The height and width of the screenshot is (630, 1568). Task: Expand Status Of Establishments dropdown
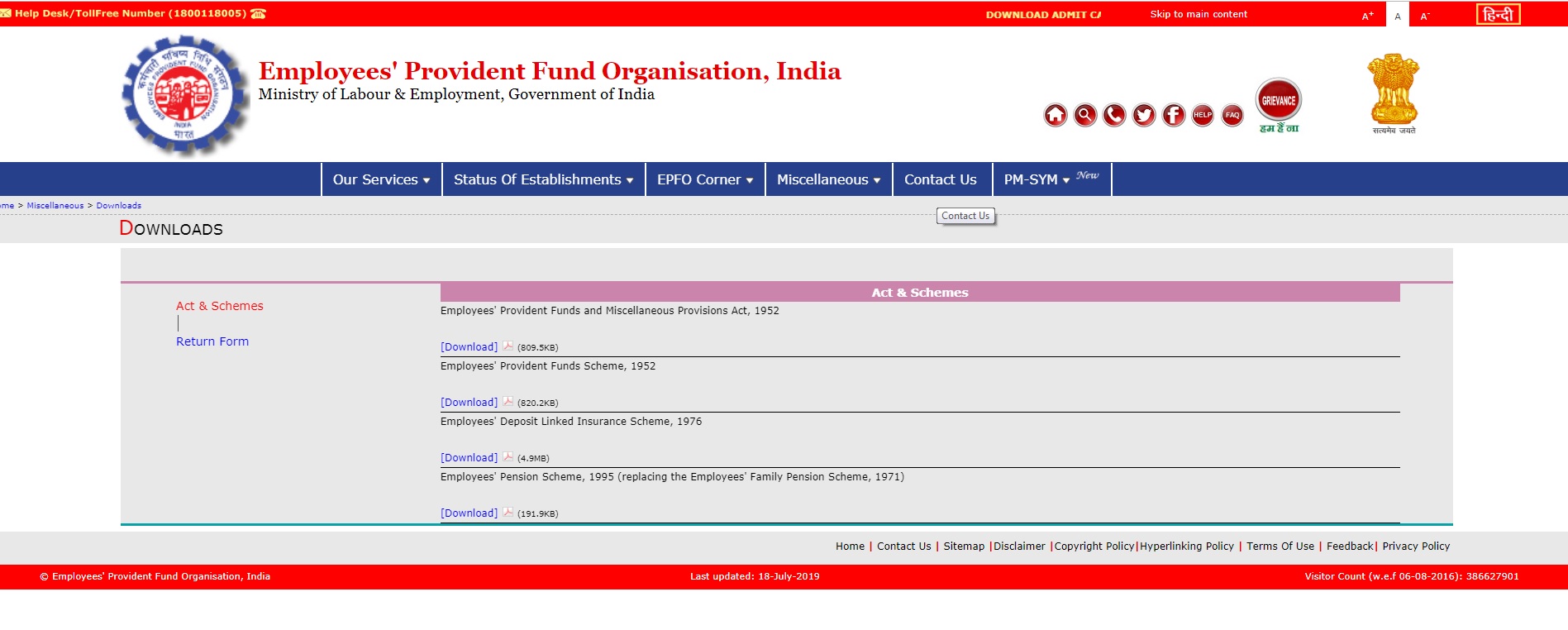(543, 179)
